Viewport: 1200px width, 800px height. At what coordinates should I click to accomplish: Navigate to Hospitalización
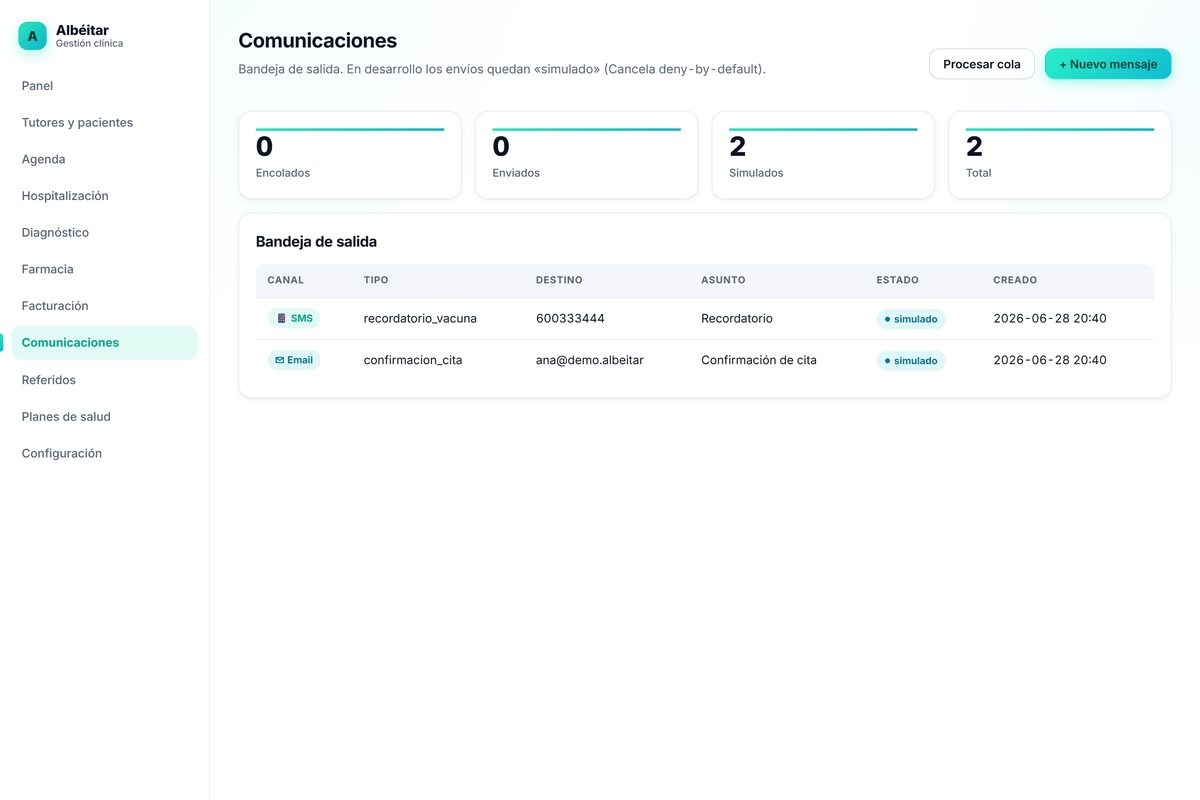coord(104,196)
